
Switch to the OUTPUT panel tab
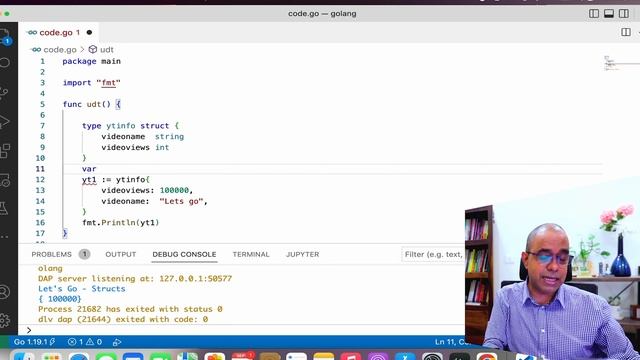[121, 254]
